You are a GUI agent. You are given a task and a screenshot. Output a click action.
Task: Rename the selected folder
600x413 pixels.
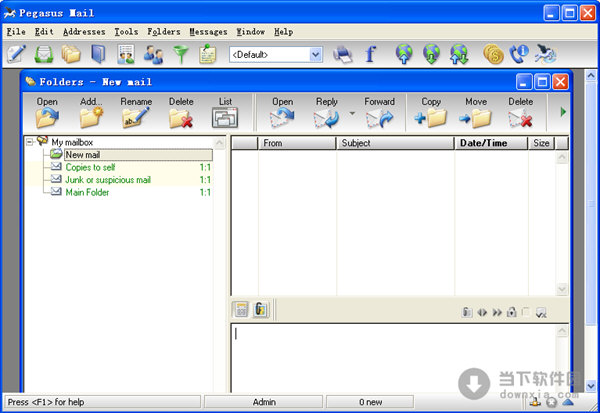click(136, 112)
